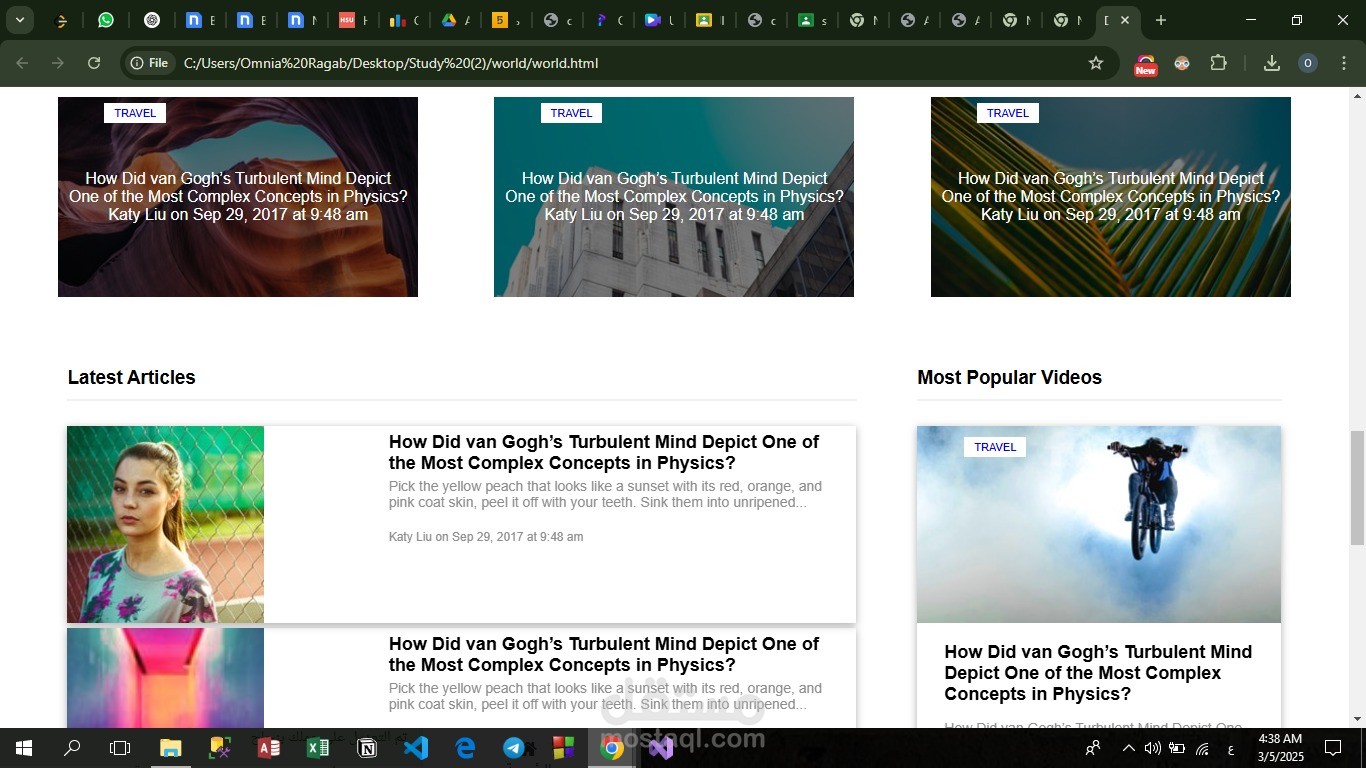Show hidden system tray icons
The height and width of the screenshot is (768, 1366).
pyautogui.click(x=1129, y=748)
